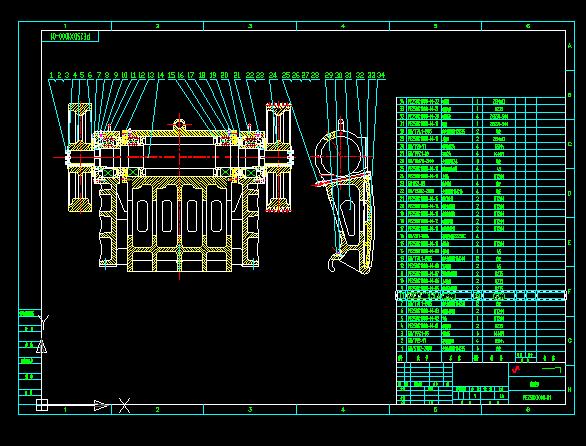Pick part balloon number 14
586x446 pixels.
161,75
